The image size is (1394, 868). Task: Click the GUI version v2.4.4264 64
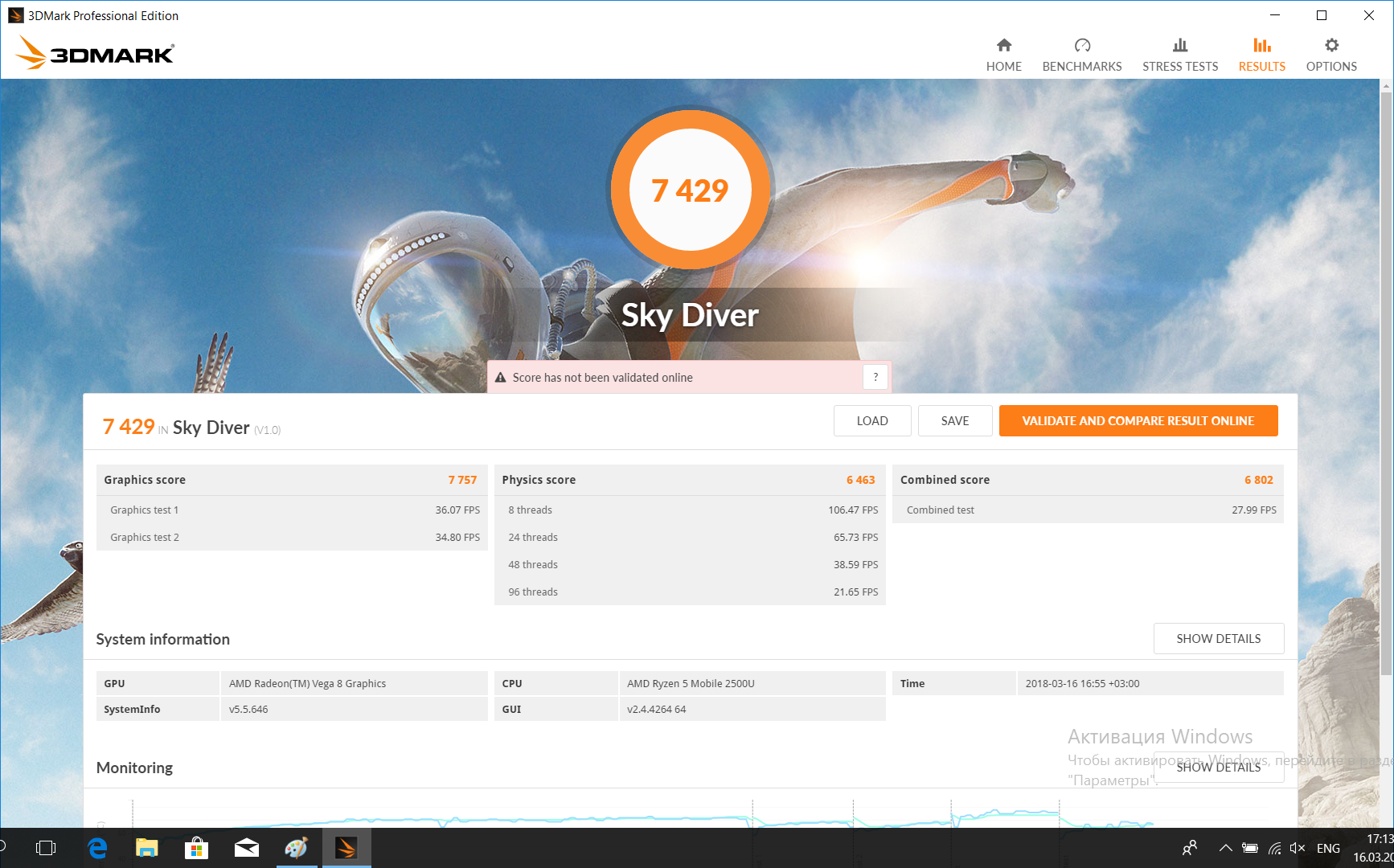656,709
